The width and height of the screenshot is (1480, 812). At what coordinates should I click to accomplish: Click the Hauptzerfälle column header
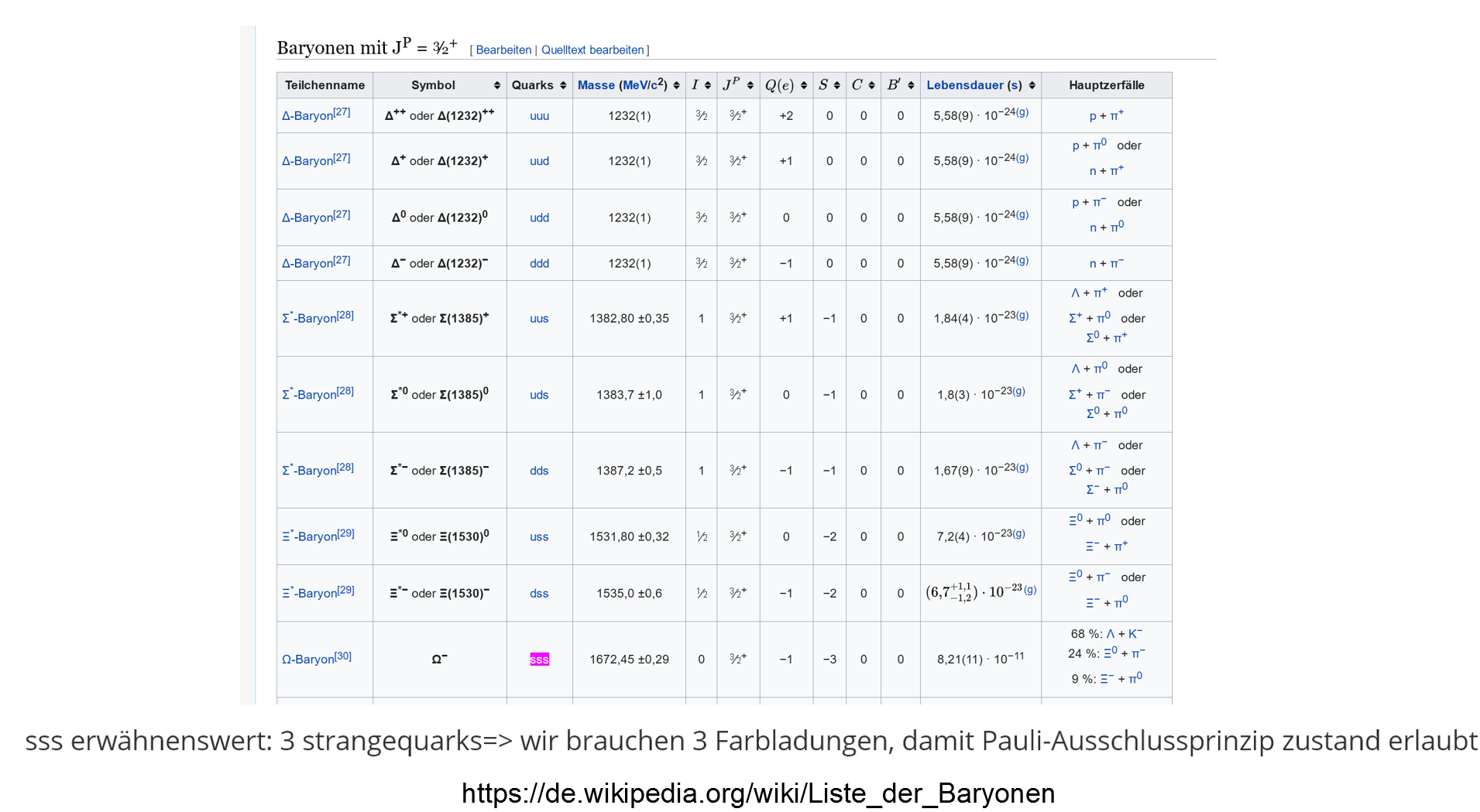point(1107,85)
